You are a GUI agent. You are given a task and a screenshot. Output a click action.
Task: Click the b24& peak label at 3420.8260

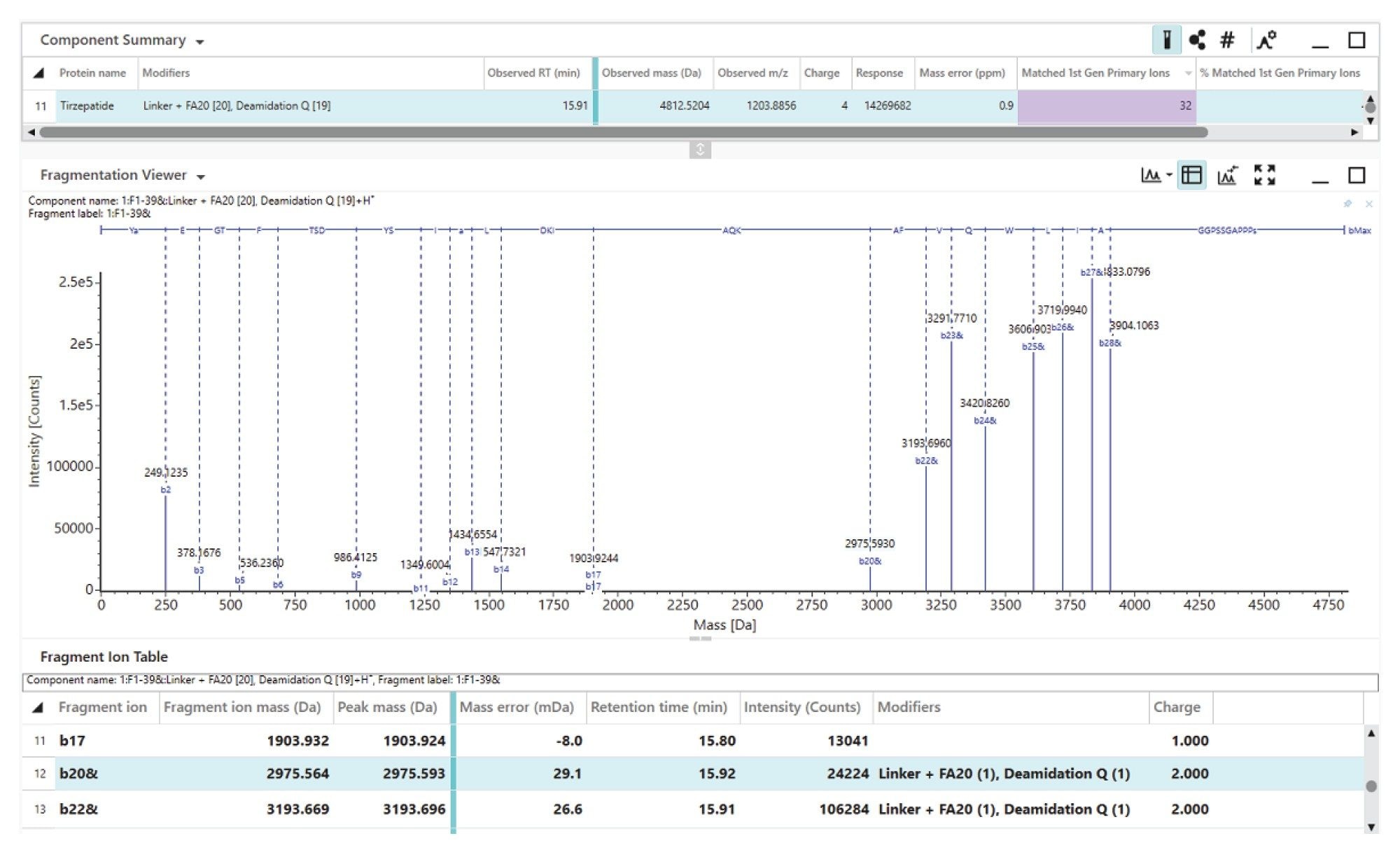pos(986,421)
